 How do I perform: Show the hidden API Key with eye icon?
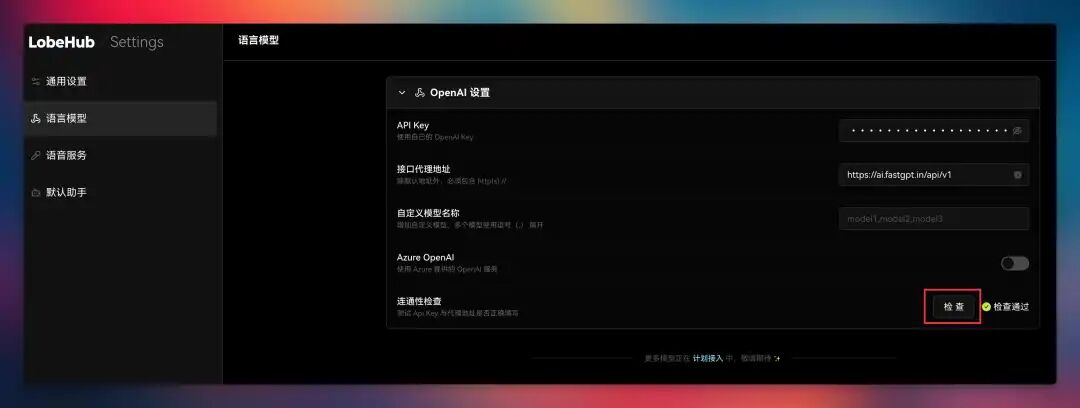pyautogui.click(x=1017, y=131)
